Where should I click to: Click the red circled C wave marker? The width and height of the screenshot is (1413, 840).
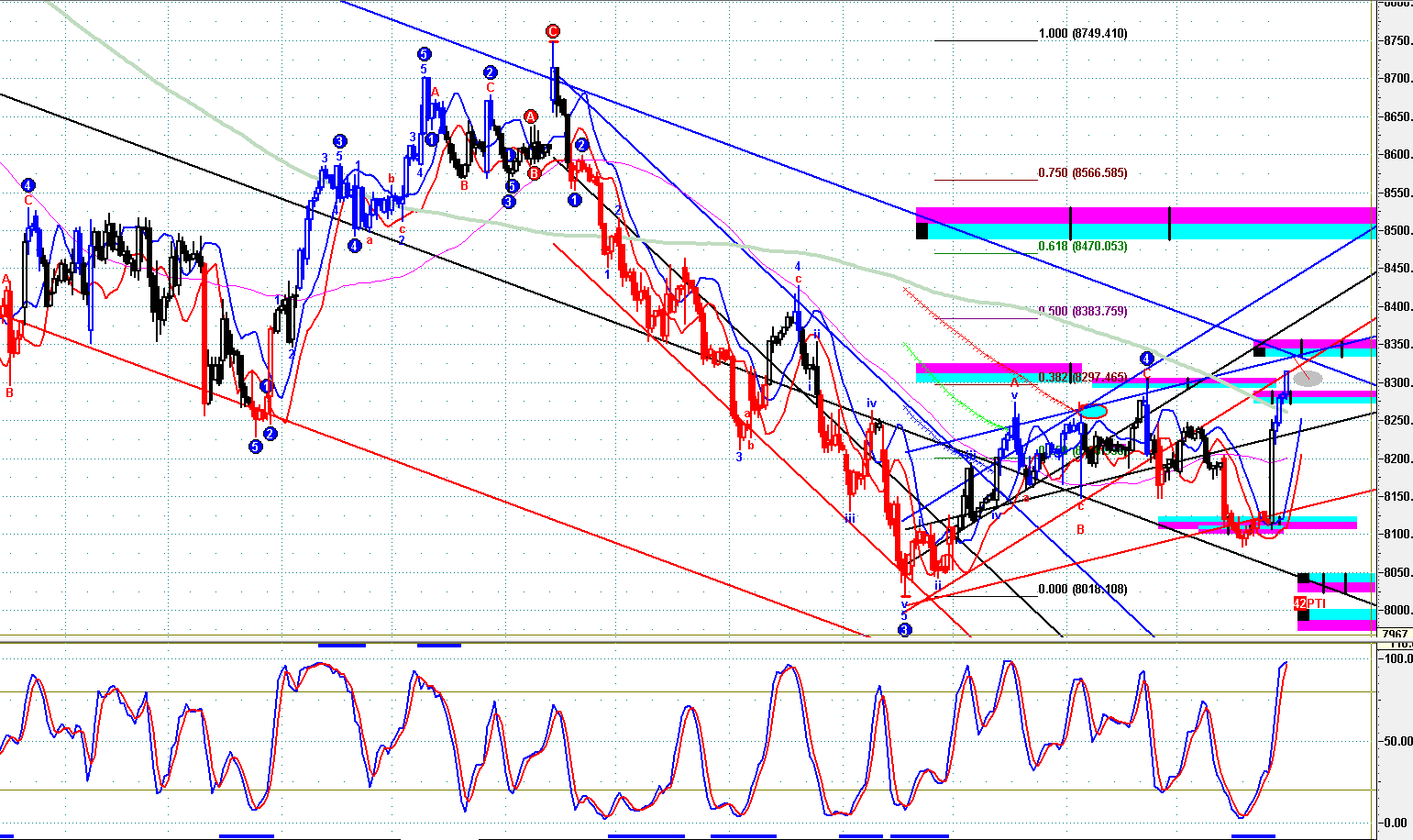(x=552, y=32)
